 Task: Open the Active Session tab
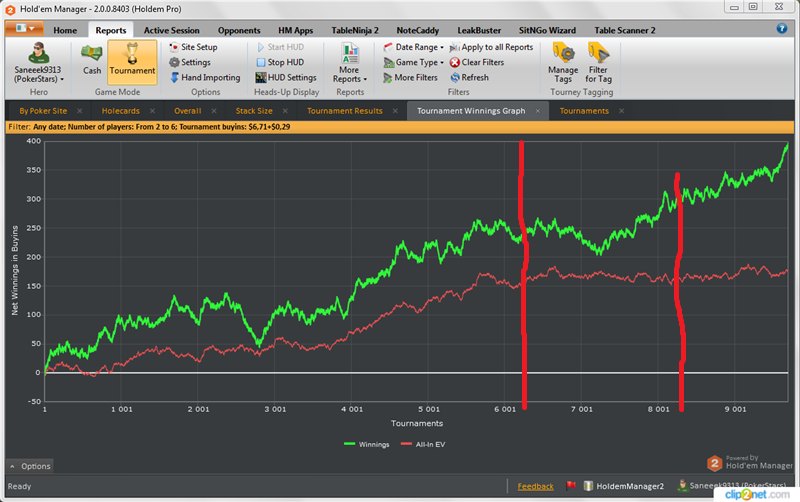pos(171,30)
